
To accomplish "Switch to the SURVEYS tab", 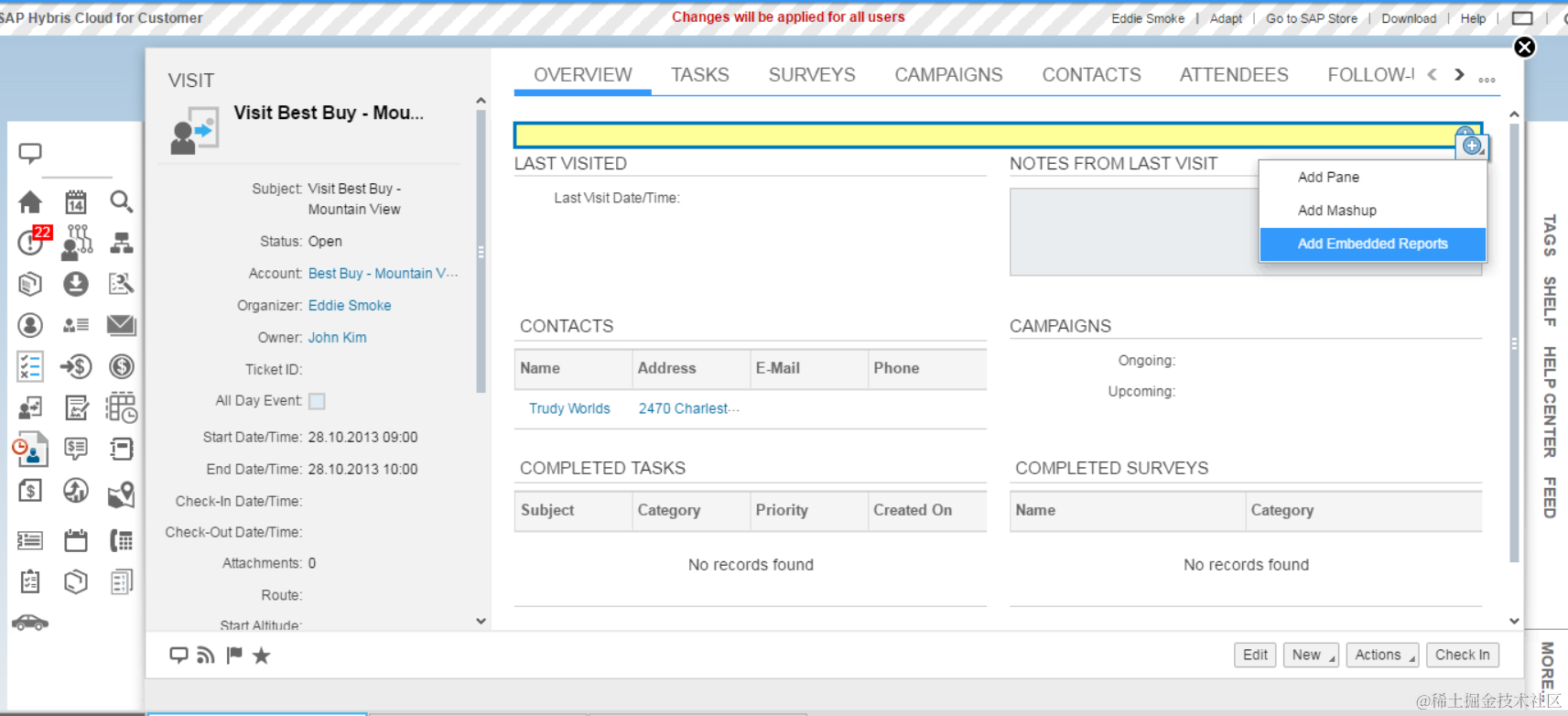I will click(812, 75).
